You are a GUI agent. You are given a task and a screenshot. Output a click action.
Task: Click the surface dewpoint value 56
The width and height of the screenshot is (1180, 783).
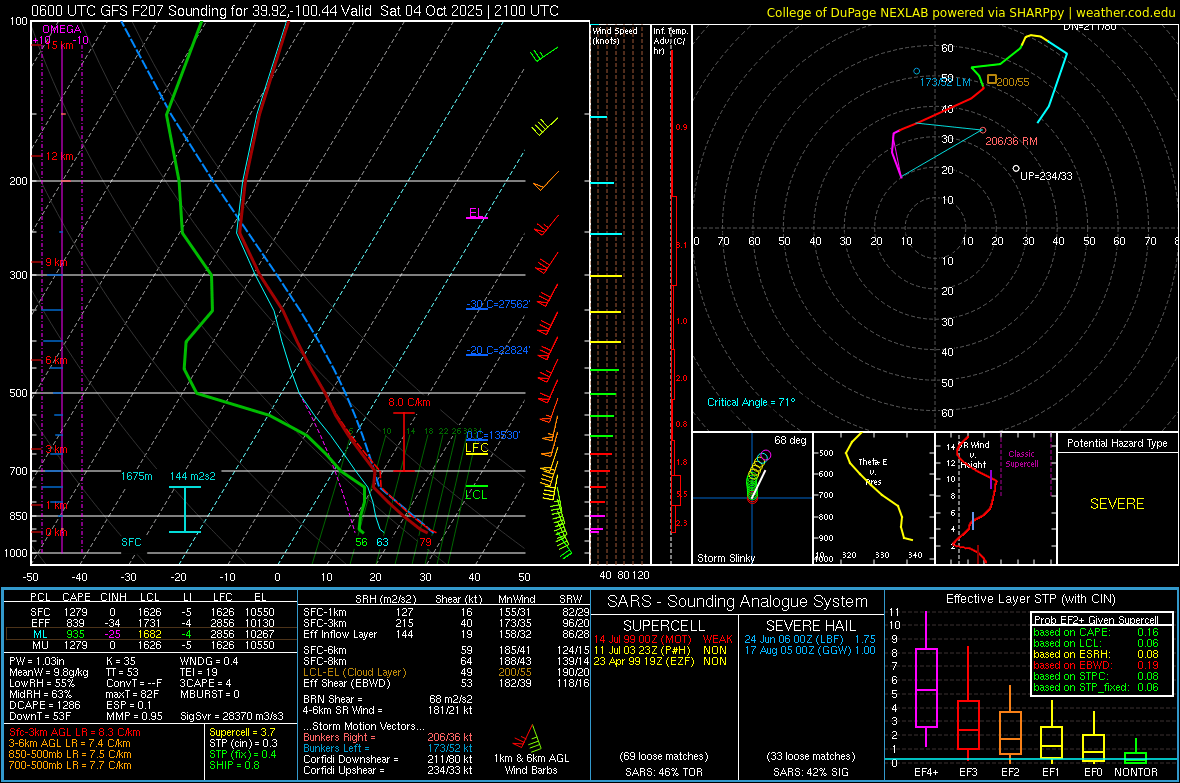[x=361, y=542]
